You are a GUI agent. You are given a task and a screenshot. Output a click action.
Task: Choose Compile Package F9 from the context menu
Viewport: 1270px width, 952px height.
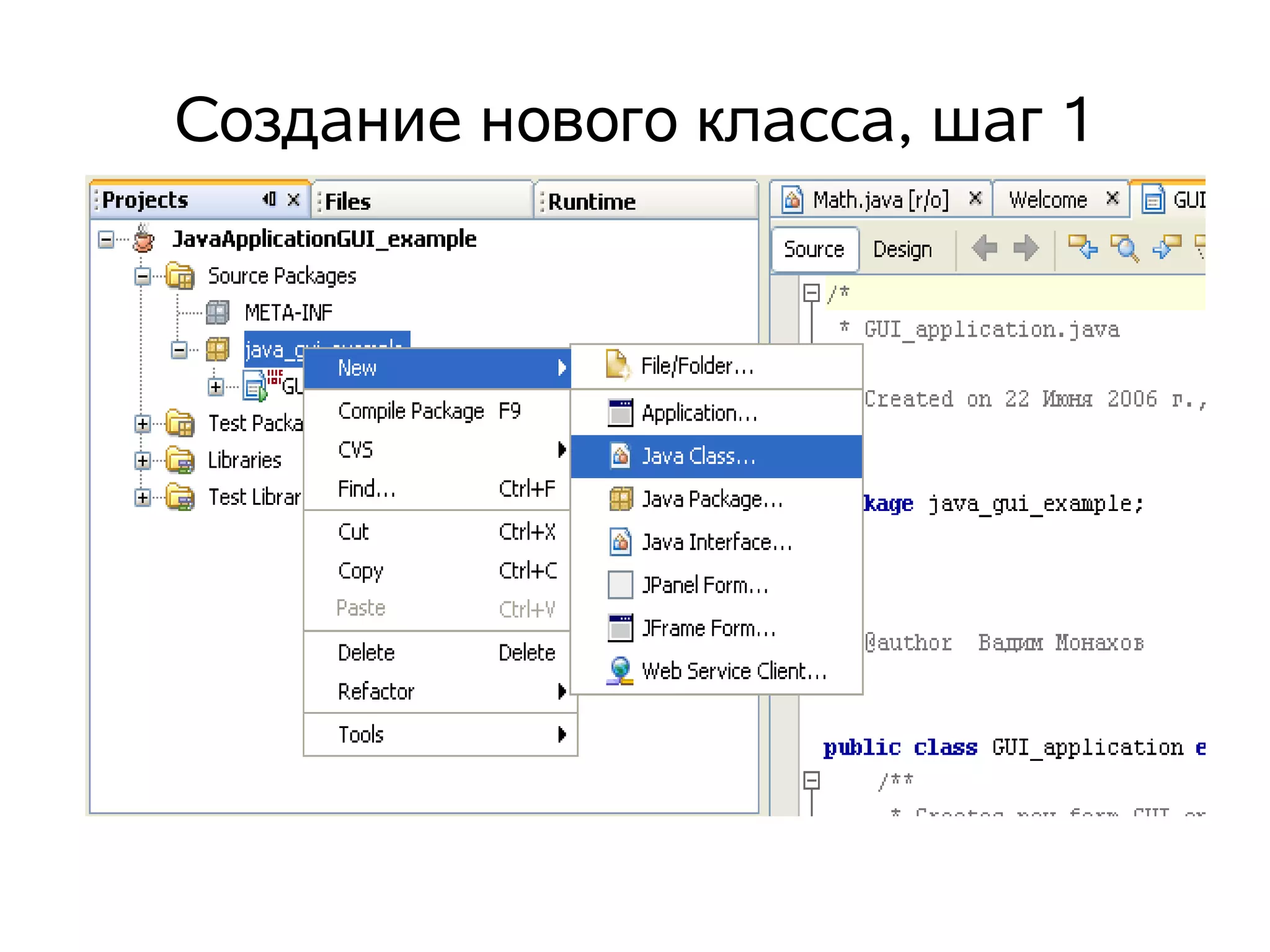click(437, 411)
